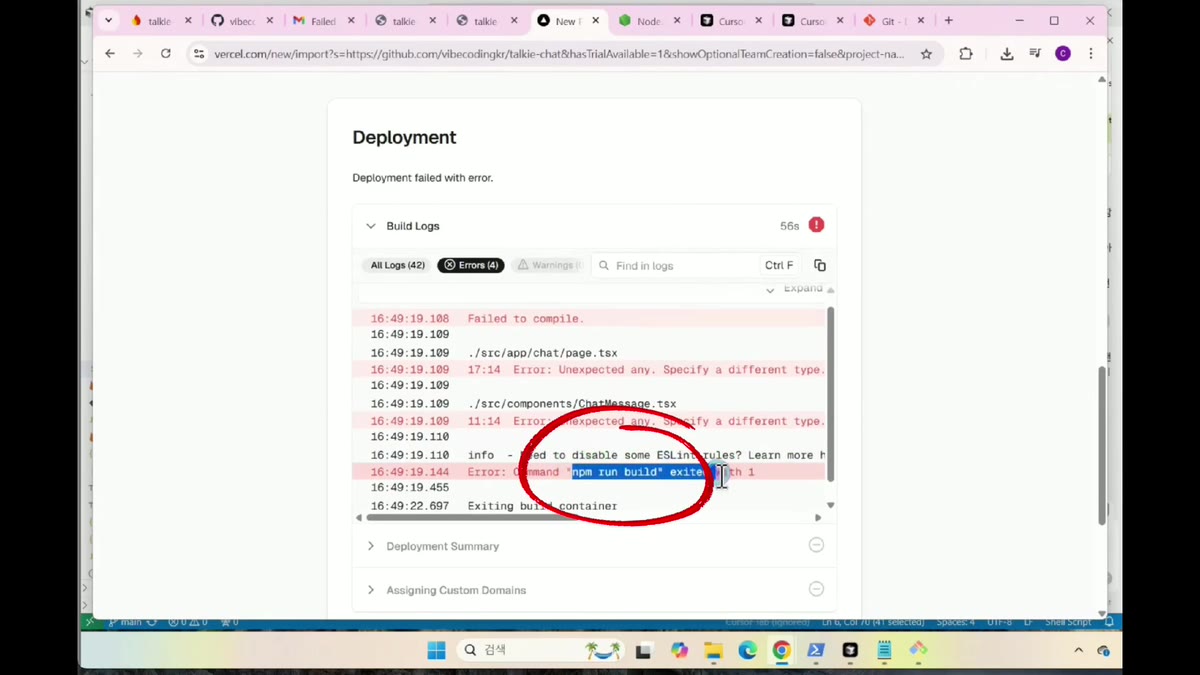Open the Cursor editor taskbar icon
Image resolution: width=1200 pixels, height=675 pixels.
(x=850, y=651)
